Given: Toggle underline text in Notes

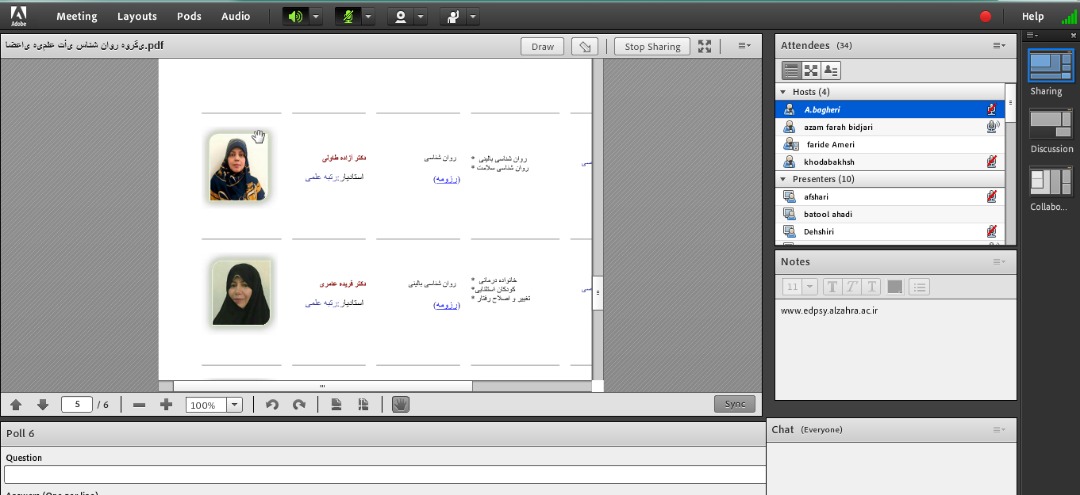Looking at the screenshot, I should [872, 286].
